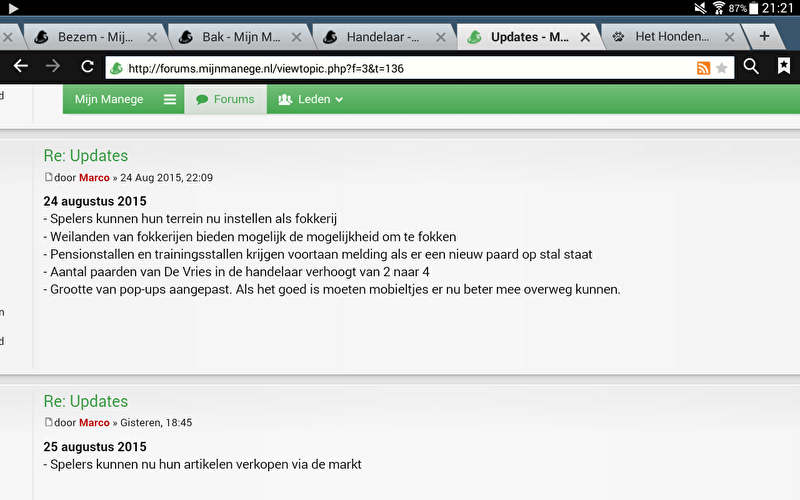Open the RSS feed icon in address bar

pos(704,68)
